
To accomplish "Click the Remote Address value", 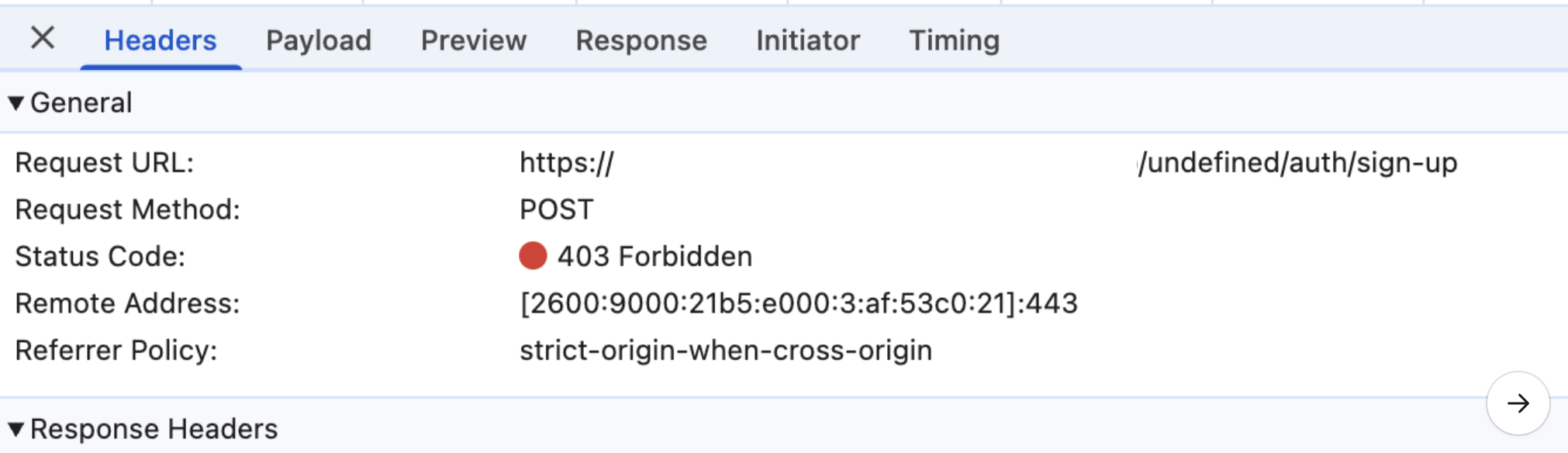I will [800, 303].
